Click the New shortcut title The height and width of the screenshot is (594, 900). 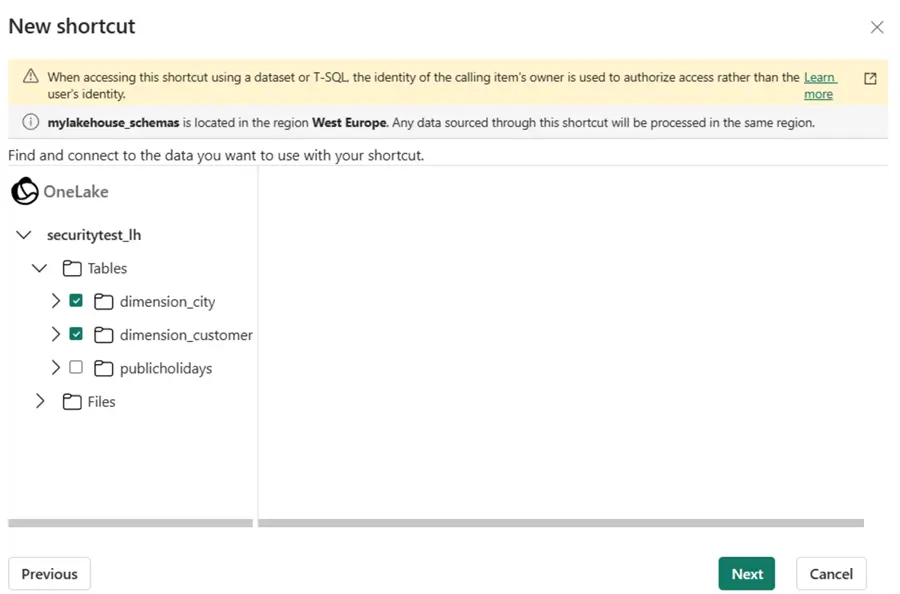pyautogui.click(x=72, y=26)
